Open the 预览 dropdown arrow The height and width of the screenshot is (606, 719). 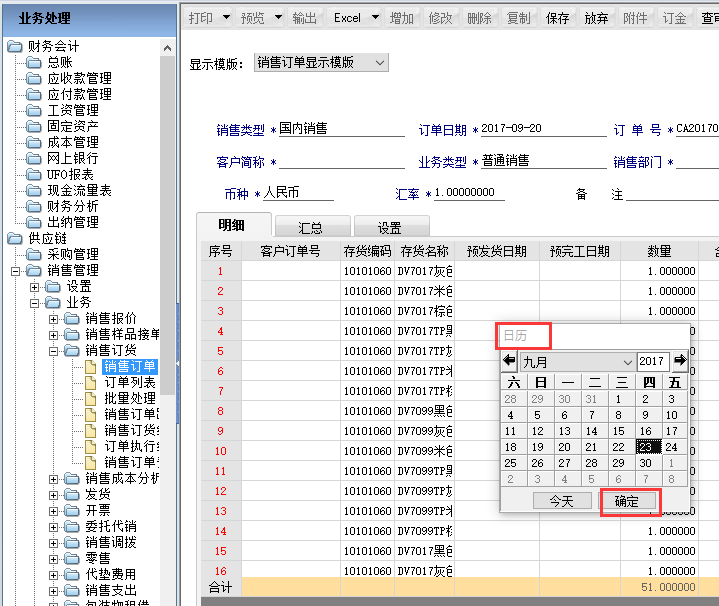tap(278, 17)
